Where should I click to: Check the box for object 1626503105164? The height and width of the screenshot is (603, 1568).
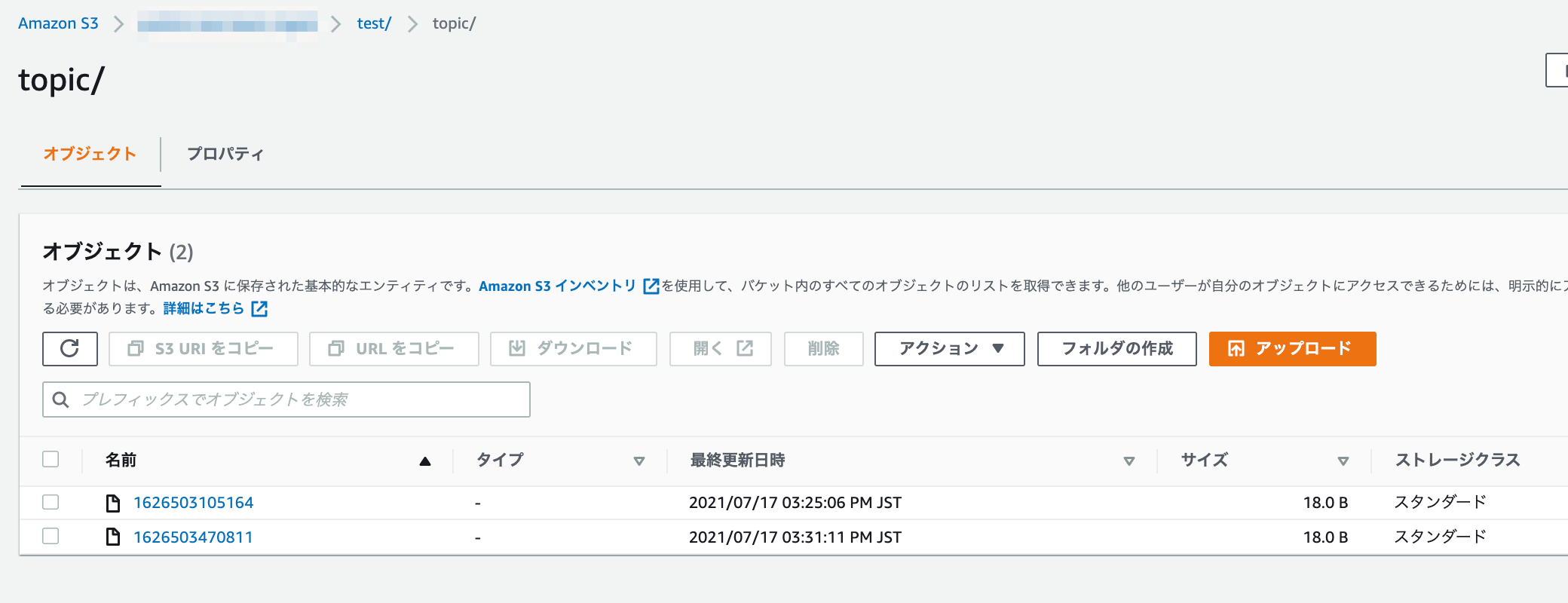(x=51, y=502)
